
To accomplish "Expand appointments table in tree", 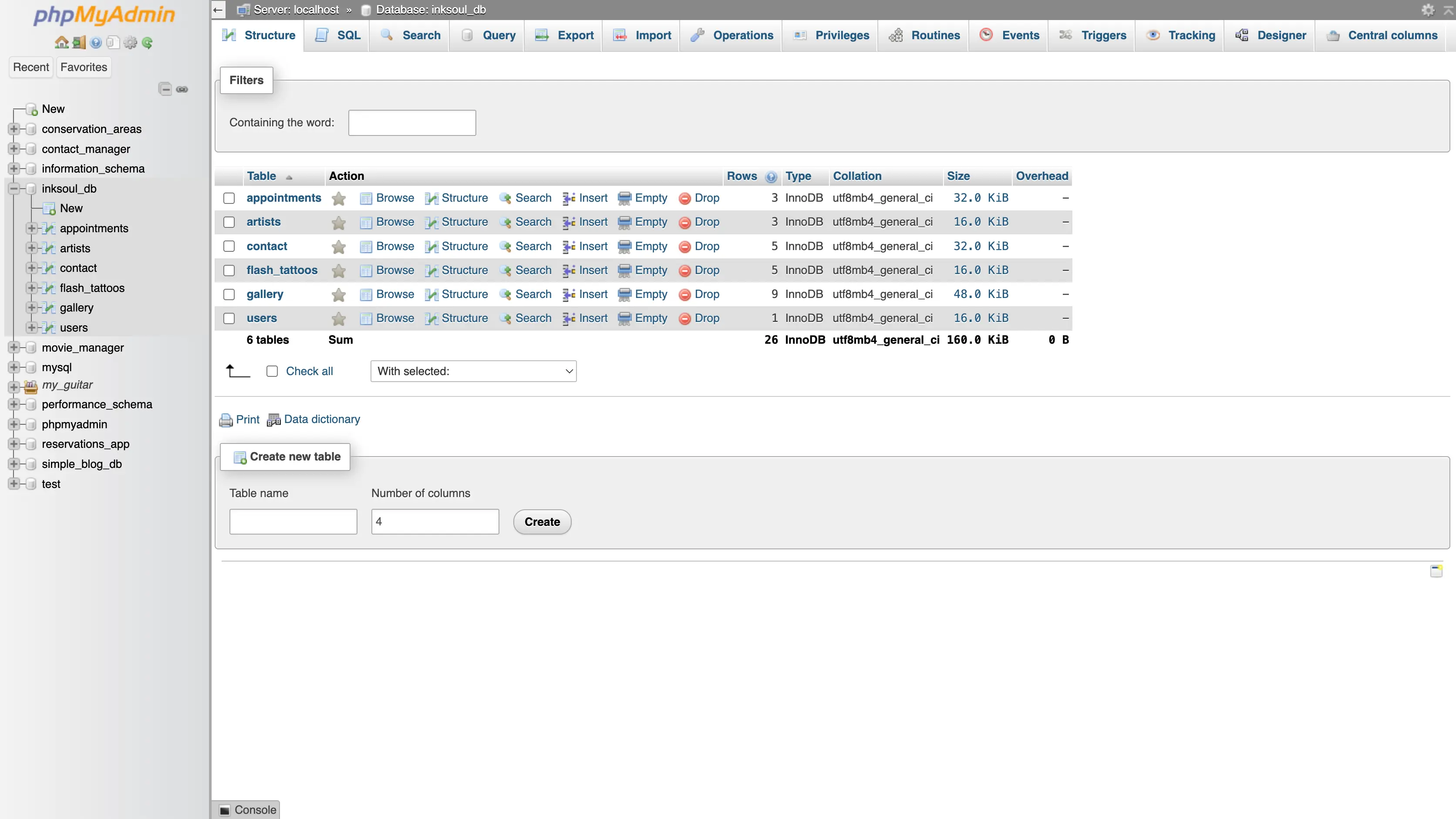I will [x=32, y=229].
